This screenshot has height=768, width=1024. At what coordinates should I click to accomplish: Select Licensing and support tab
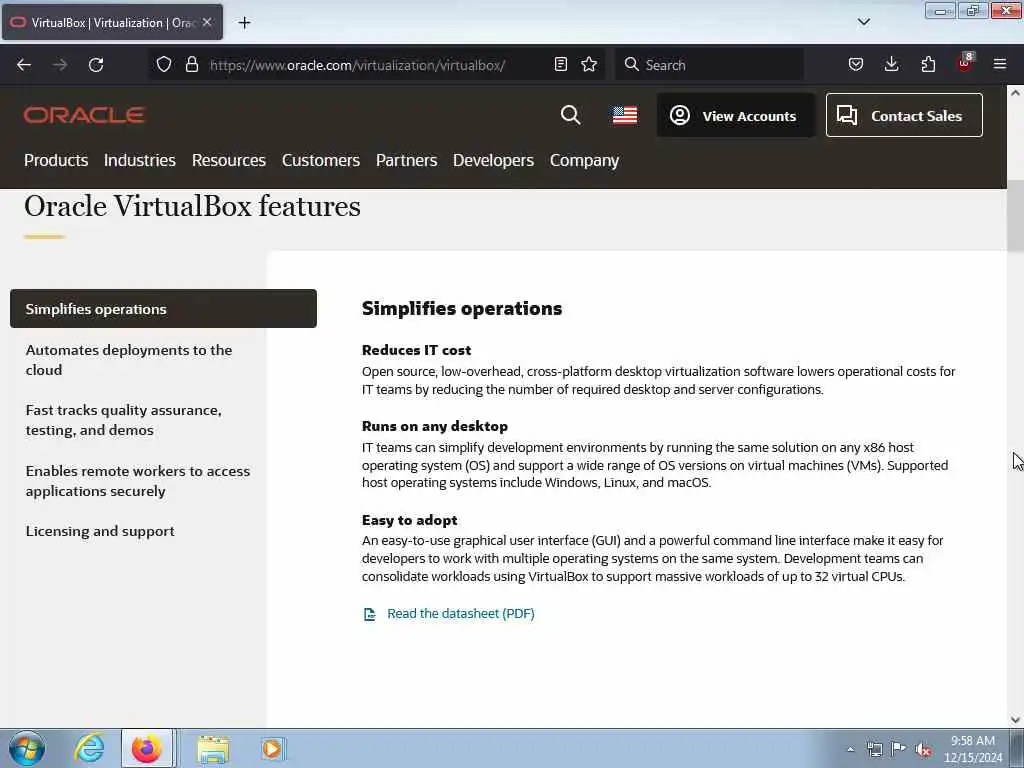click(x=100, y=531)
